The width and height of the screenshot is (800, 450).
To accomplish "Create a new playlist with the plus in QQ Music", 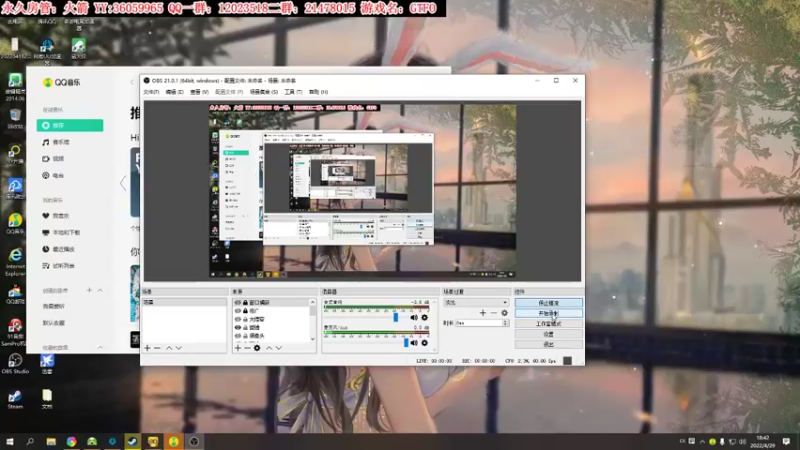I will pos(89,290).
